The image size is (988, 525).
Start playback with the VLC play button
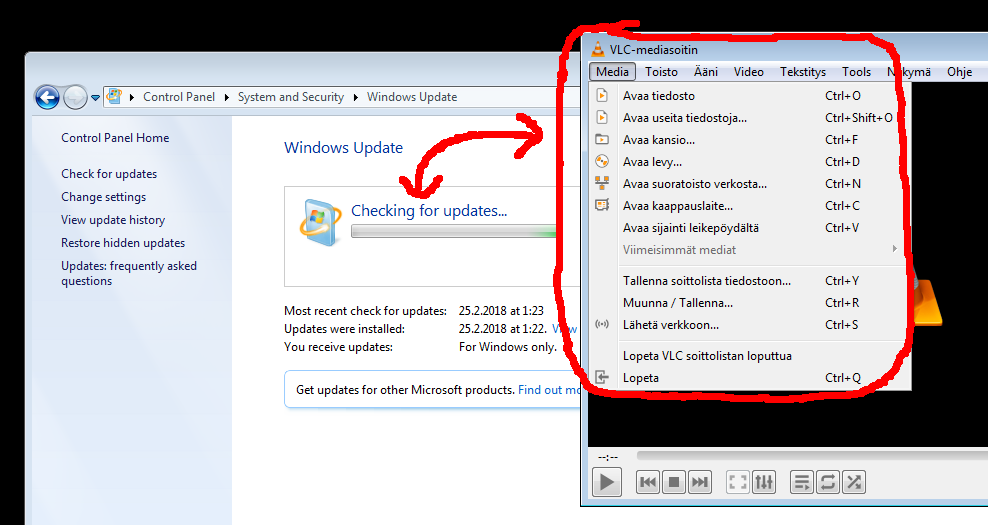point(607,483)
